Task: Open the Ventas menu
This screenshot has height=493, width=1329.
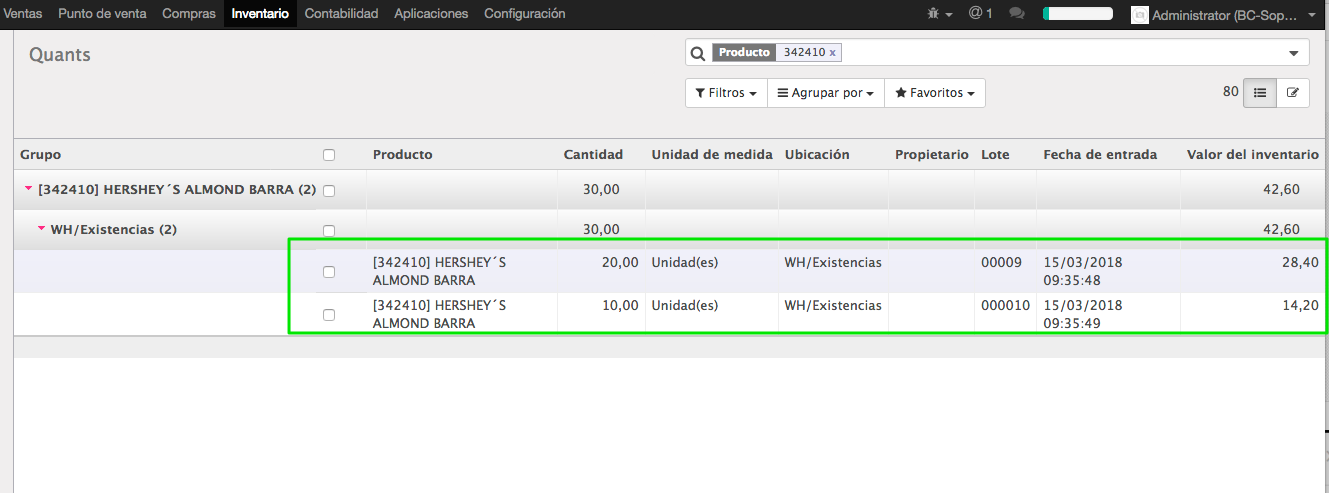Action: pyautogui.click(x=23, y=14)
